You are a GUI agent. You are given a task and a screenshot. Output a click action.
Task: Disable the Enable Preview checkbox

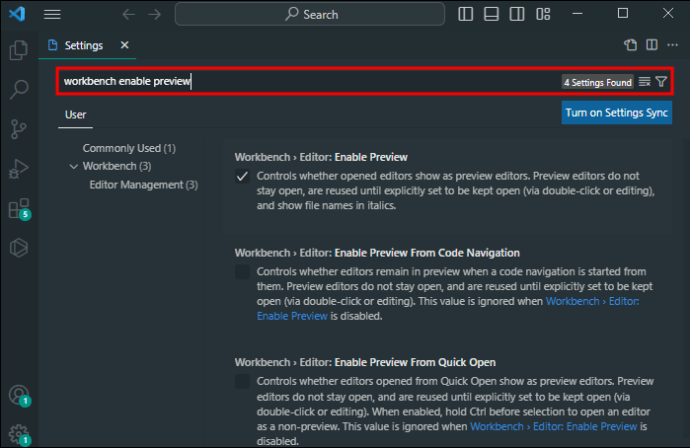point(242,176)
